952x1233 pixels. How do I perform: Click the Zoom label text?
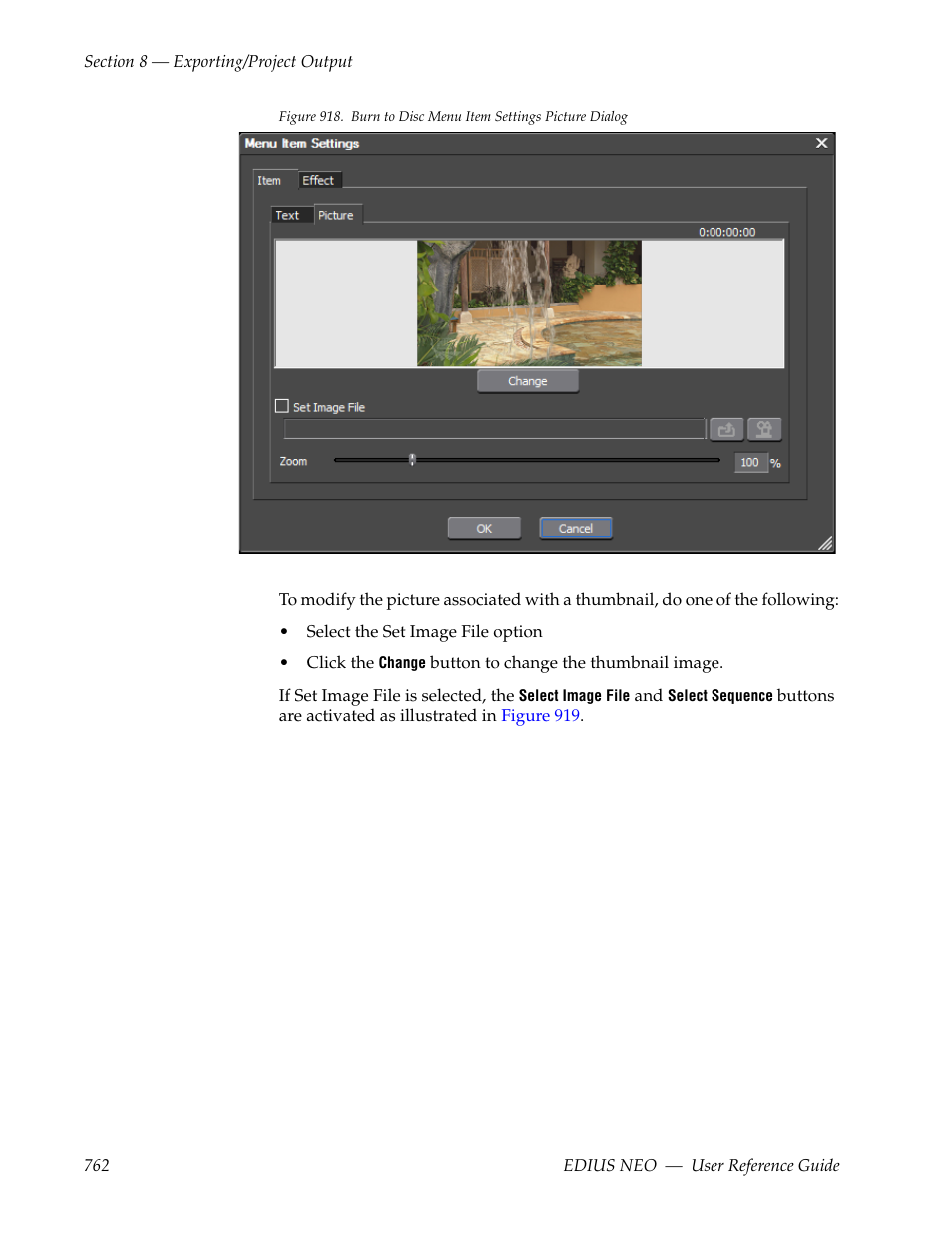293,461
